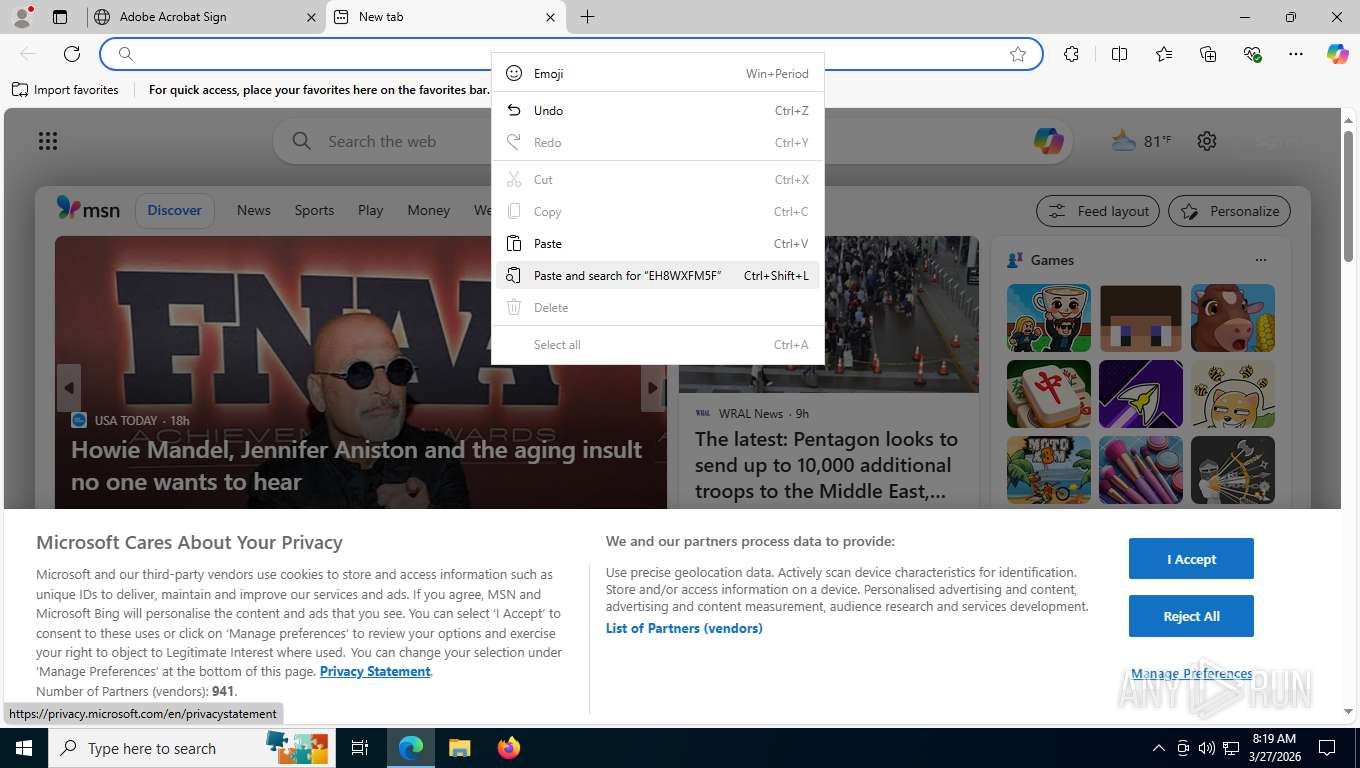
Task: Open Settings and more ellipsis menu
Action: point(1296,54)
